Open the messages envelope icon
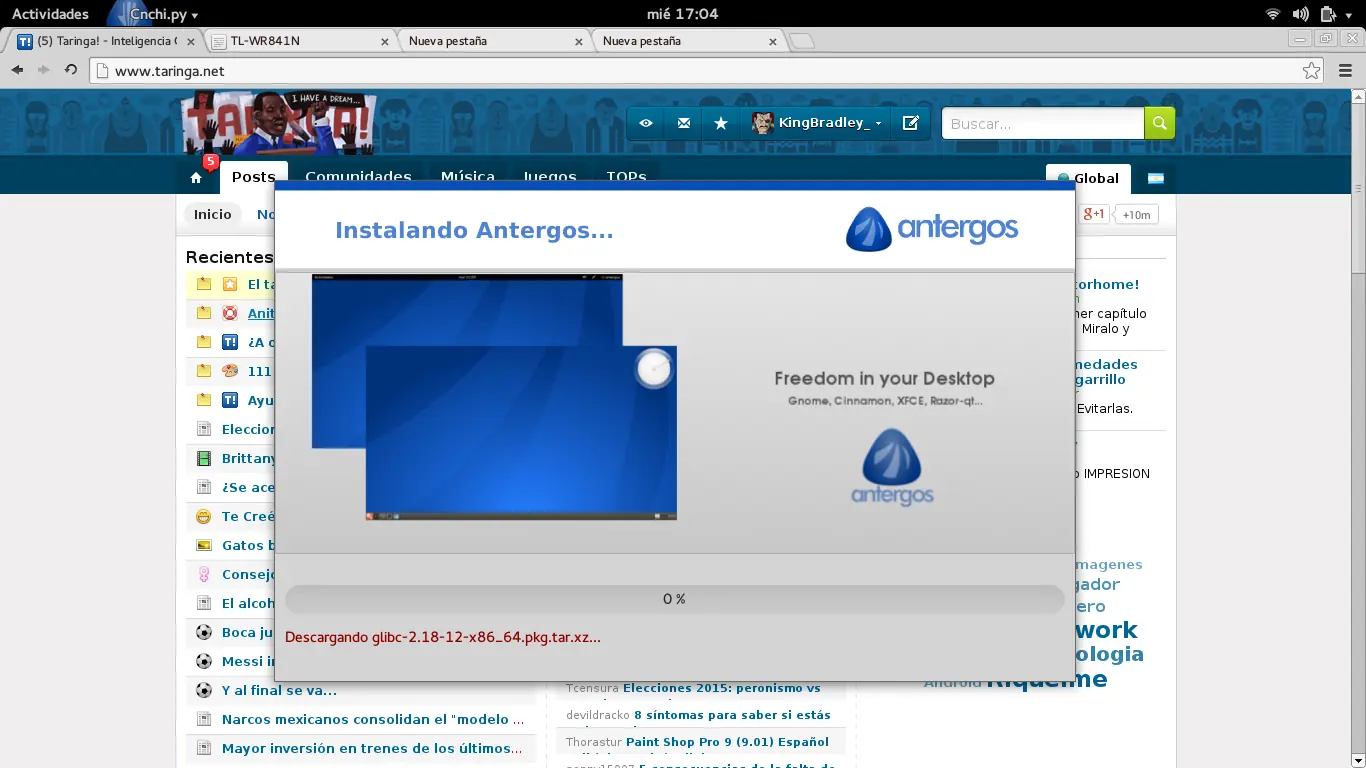The width and height of the screenshot is (1366, 768). click(684, 123)
